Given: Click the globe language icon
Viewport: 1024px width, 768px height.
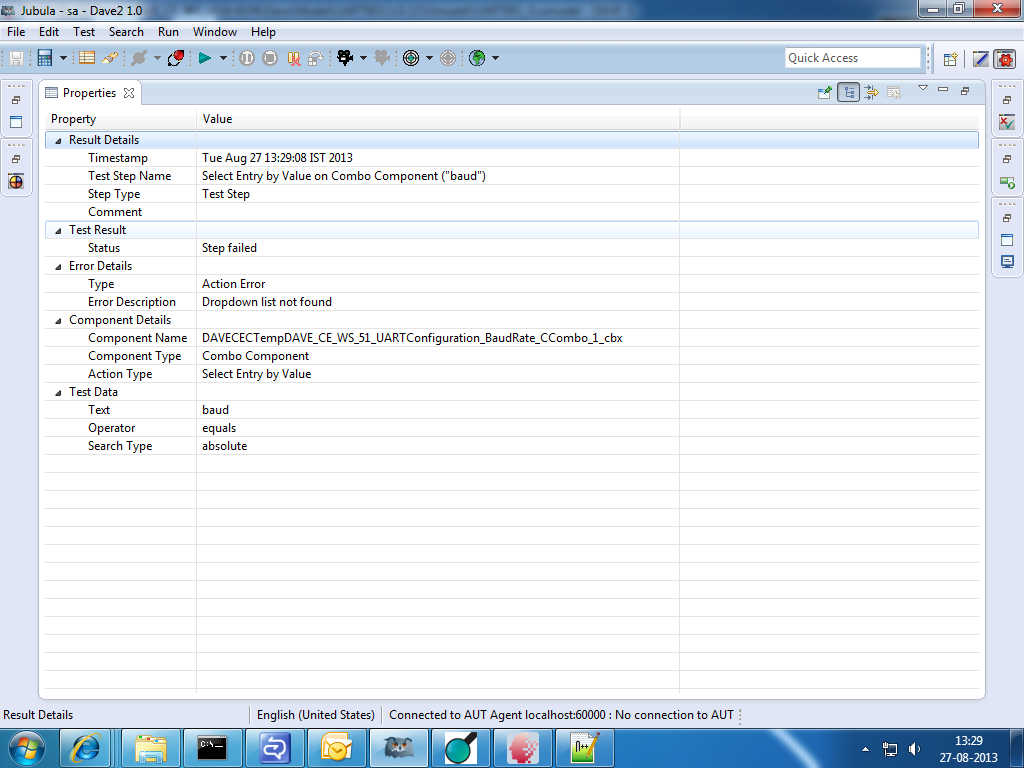Looking at the screenshot, I should (x=477, y=58).
